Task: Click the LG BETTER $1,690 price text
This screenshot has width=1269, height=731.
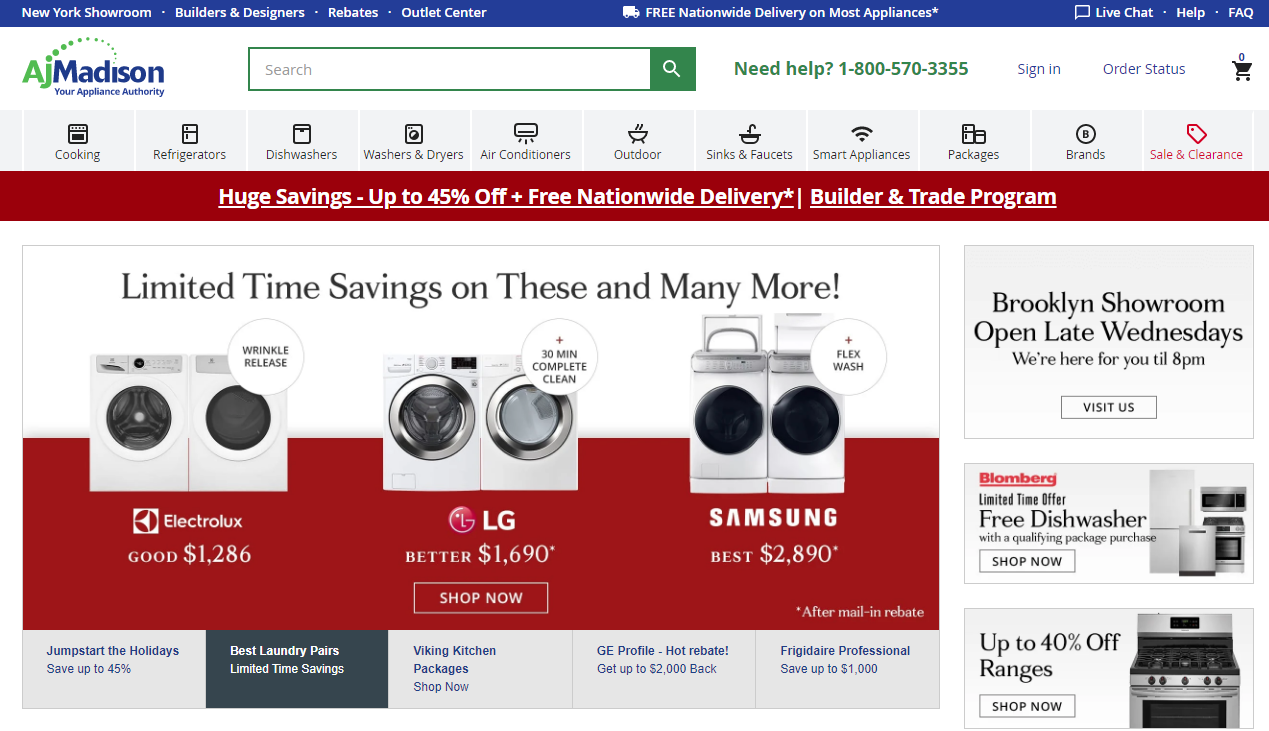Action: 480,555
